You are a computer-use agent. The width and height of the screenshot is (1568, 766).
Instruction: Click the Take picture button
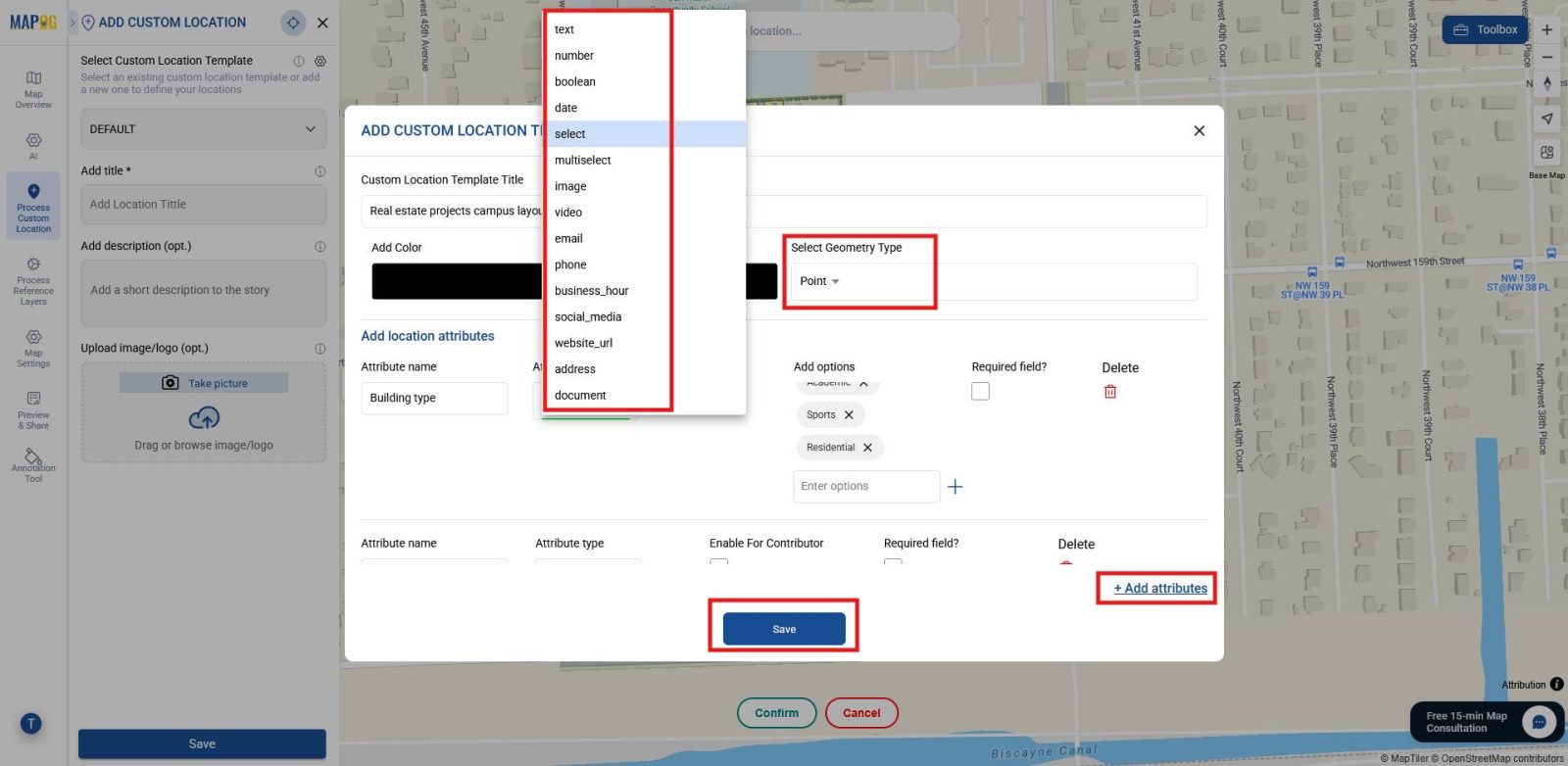[204, 383]
